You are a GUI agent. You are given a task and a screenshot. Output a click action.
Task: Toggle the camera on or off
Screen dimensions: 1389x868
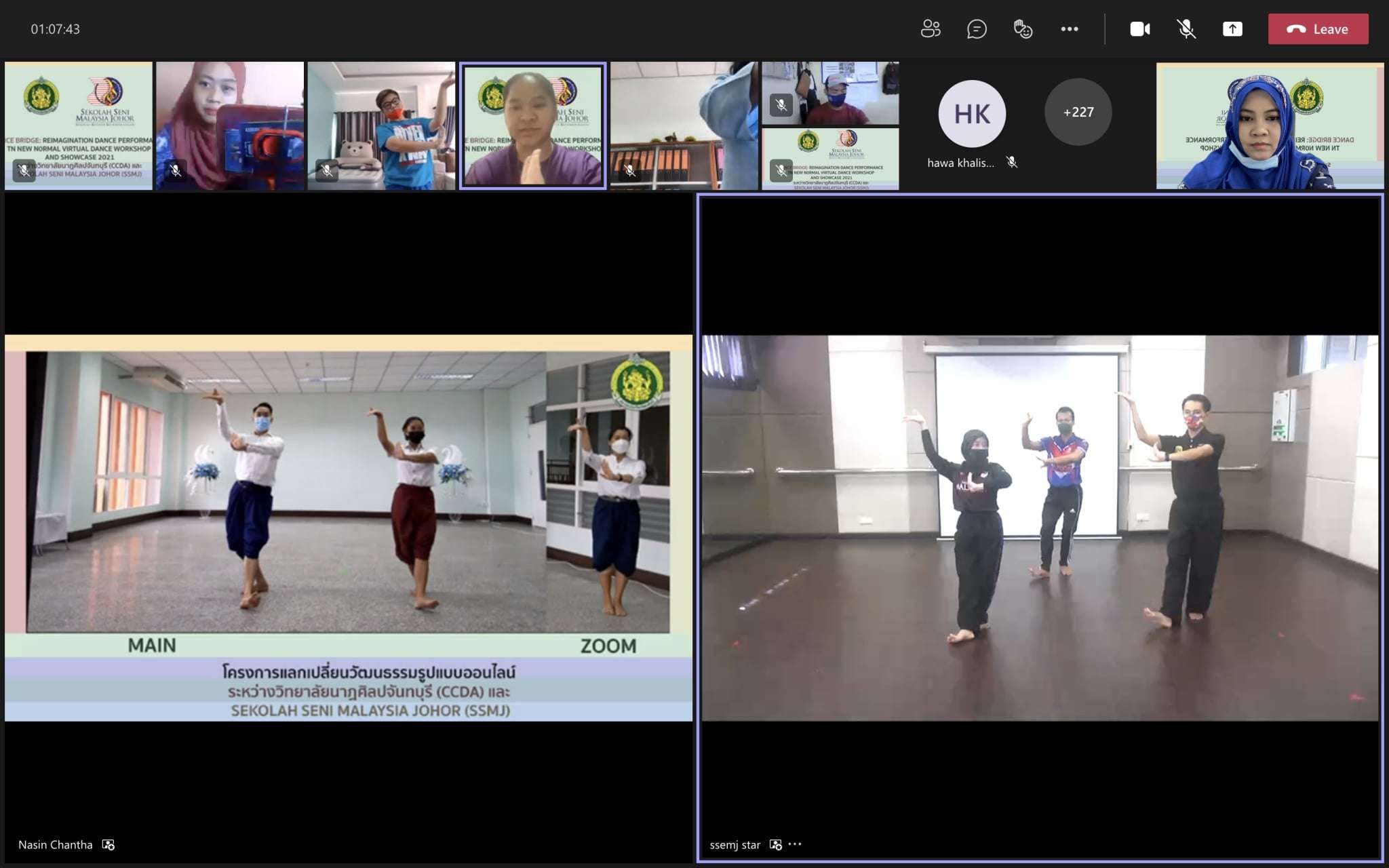tap(1139, 29)
